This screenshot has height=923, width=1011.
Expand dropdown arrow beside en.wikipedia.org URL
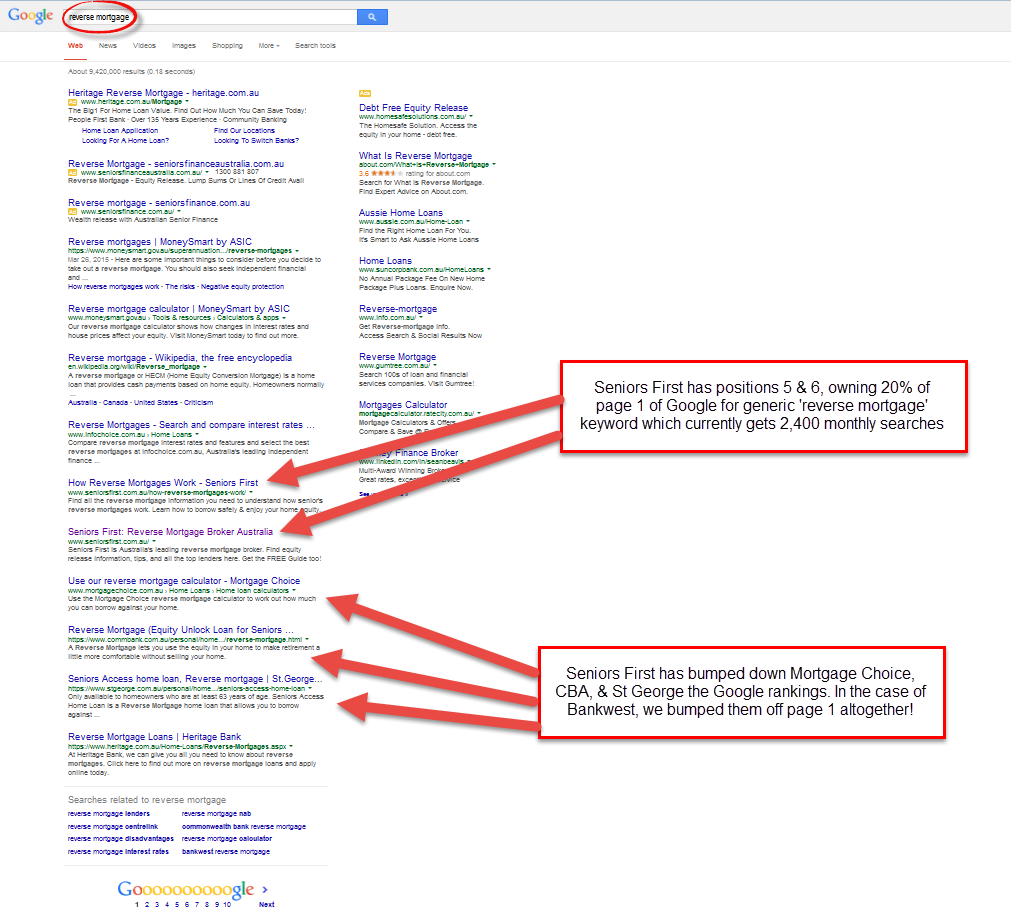205,367
